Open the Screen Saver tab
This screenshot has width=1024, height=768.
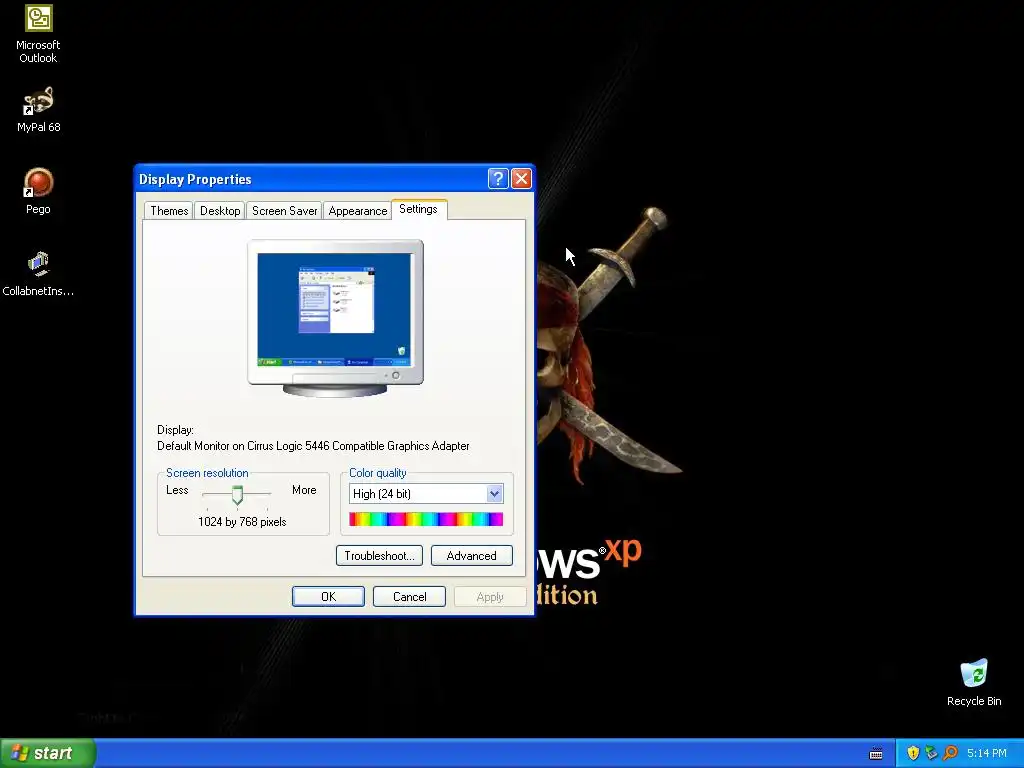284,210
